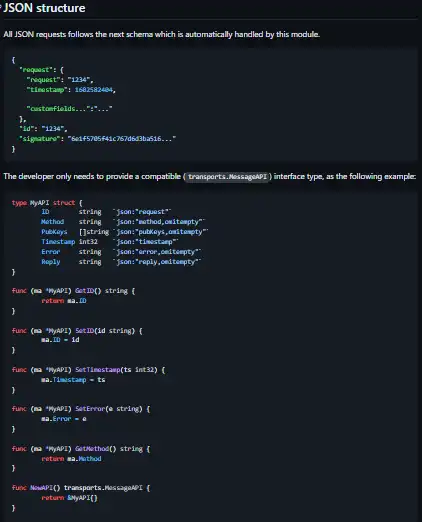Click the "ma.Timestamp = ts" line
This screenshot has height=522, width=422.
(x=73, y=380)
